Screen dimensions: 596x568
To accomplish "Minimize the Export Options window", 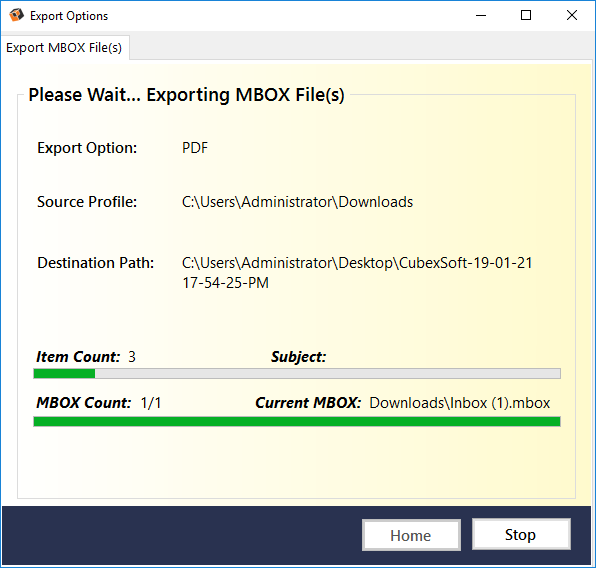I will click(481, 16).
